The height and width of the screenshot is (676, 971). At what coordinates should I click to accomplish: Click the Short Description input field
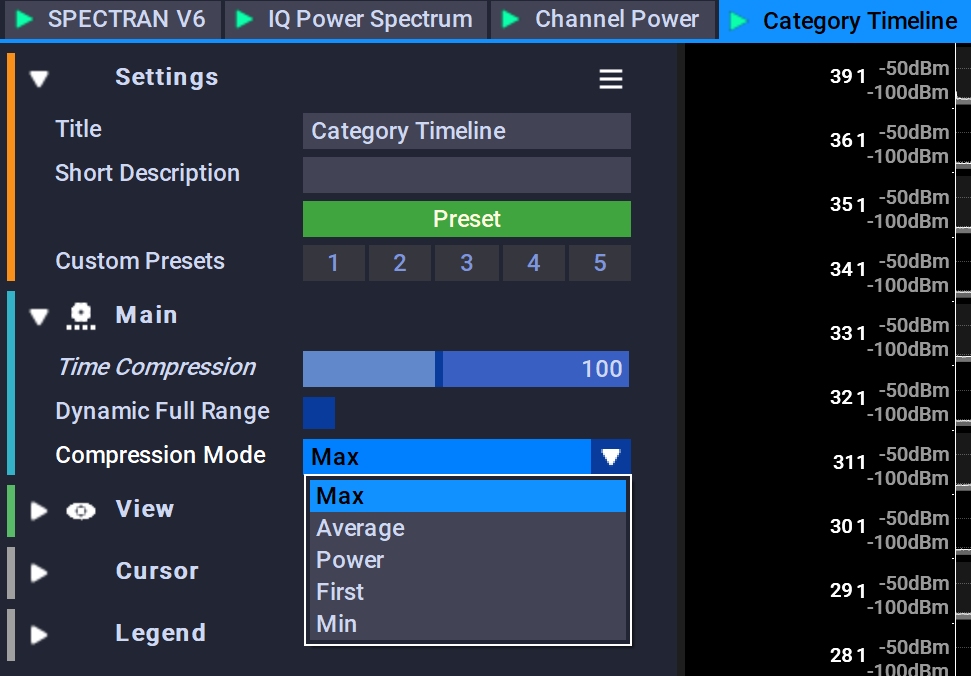467,175
